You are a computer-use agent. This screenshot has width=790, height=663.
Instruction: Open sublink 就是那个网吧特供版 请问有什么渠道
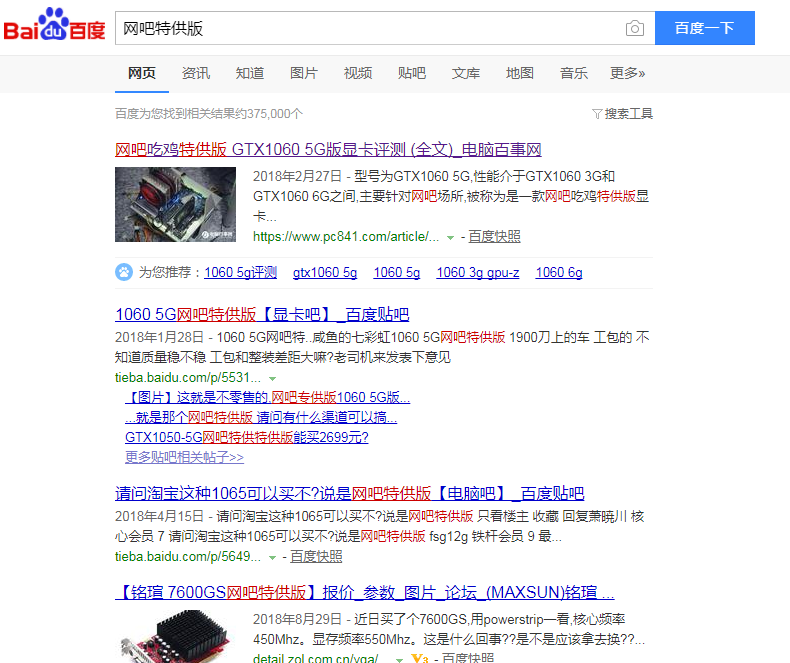click(261, 418)
